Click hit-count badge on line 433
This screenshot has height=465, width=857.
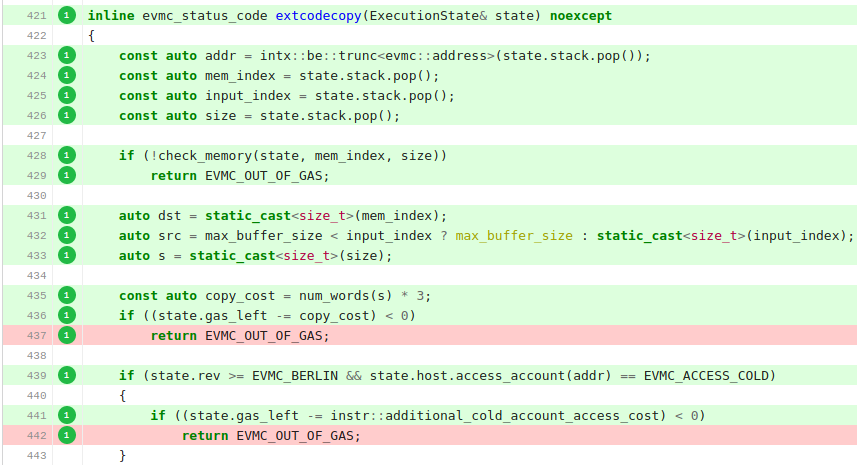(67, 255)
